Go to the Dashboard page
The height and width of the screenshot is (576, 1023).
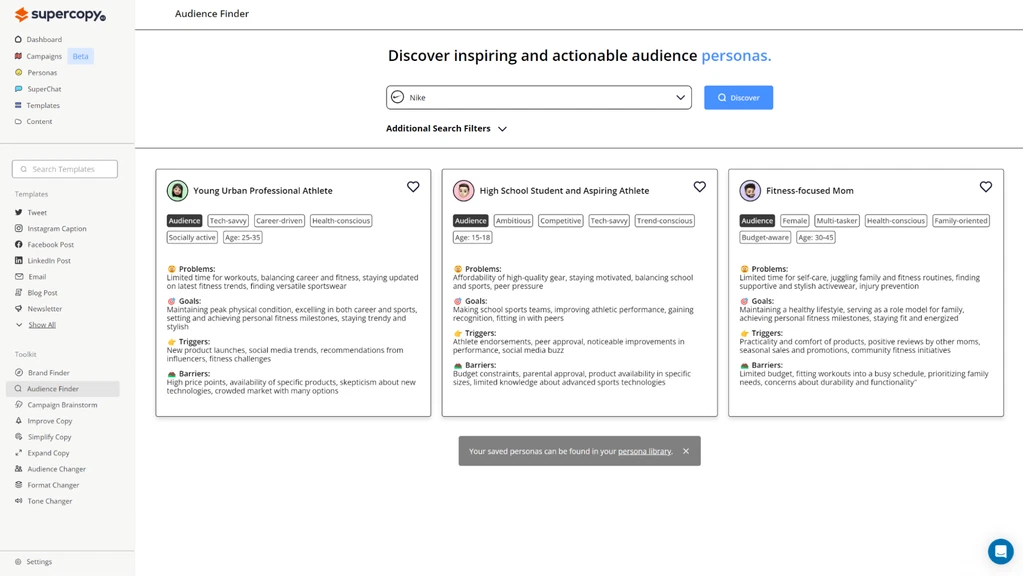44,40
